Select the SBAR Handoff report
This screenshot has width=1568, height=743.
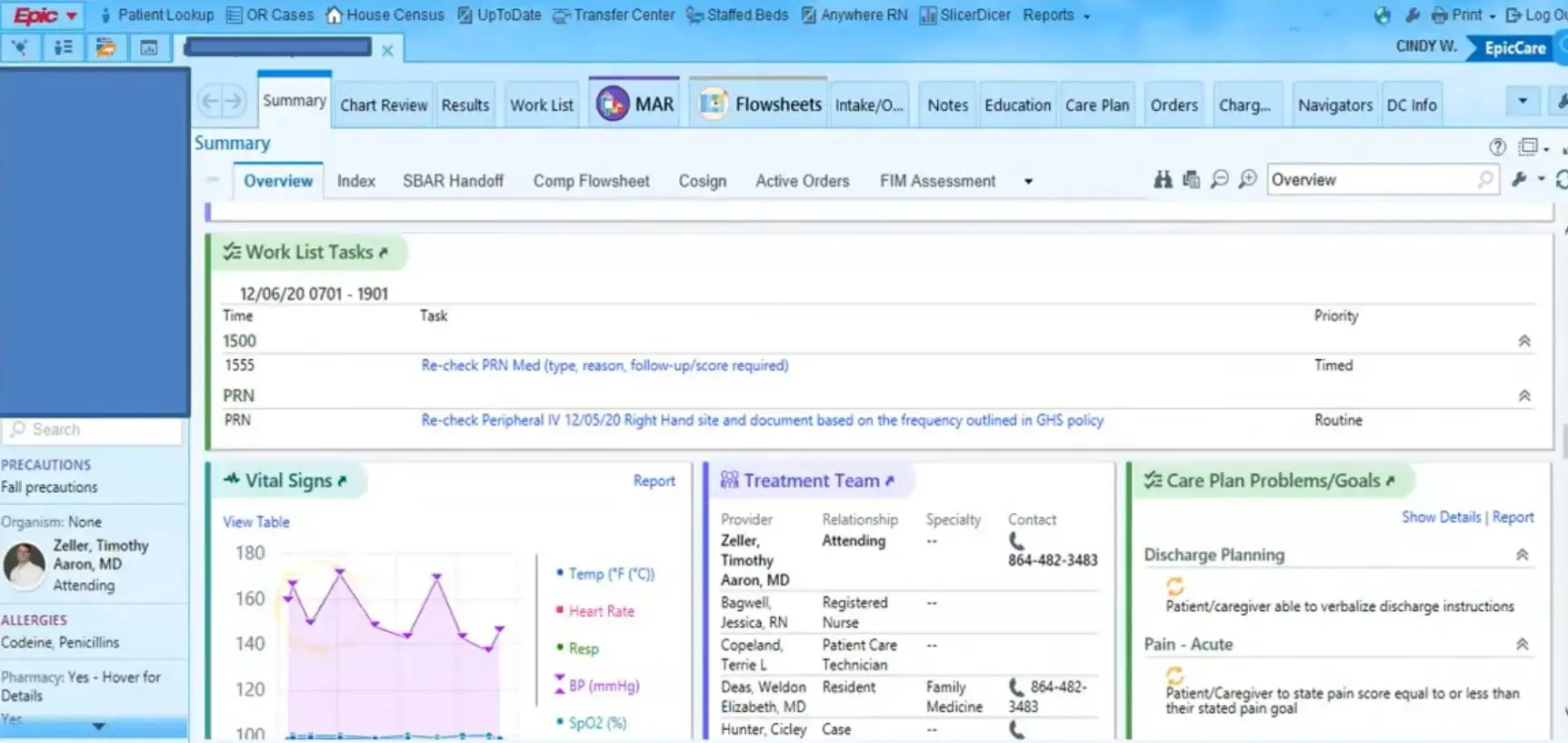453,181
